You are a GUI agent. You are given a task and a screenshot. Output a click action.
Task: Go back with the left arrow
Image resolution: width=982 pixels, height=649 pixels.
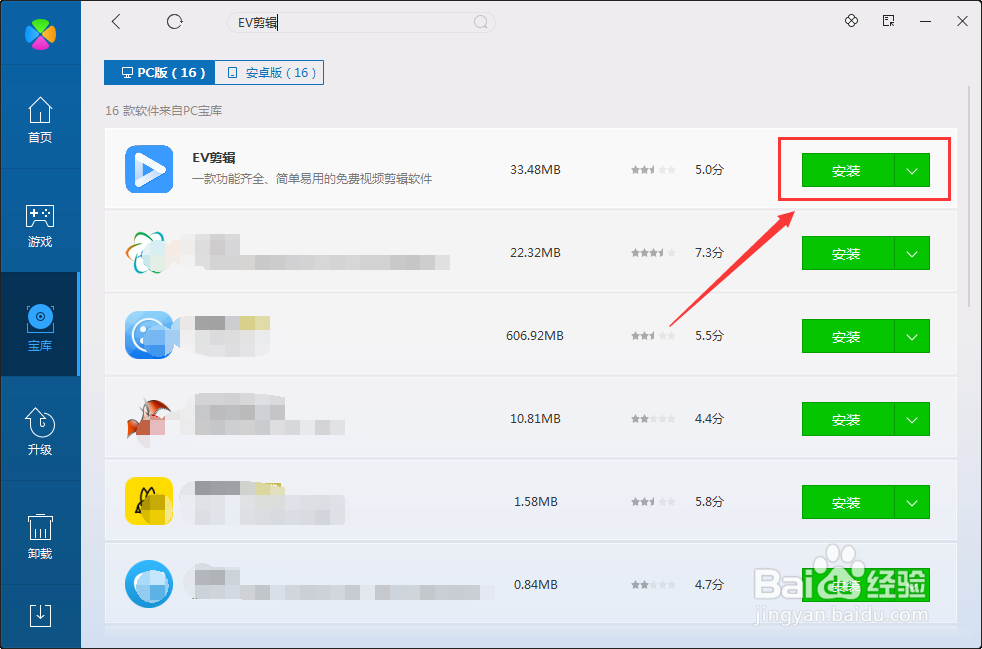coord(116,22)
